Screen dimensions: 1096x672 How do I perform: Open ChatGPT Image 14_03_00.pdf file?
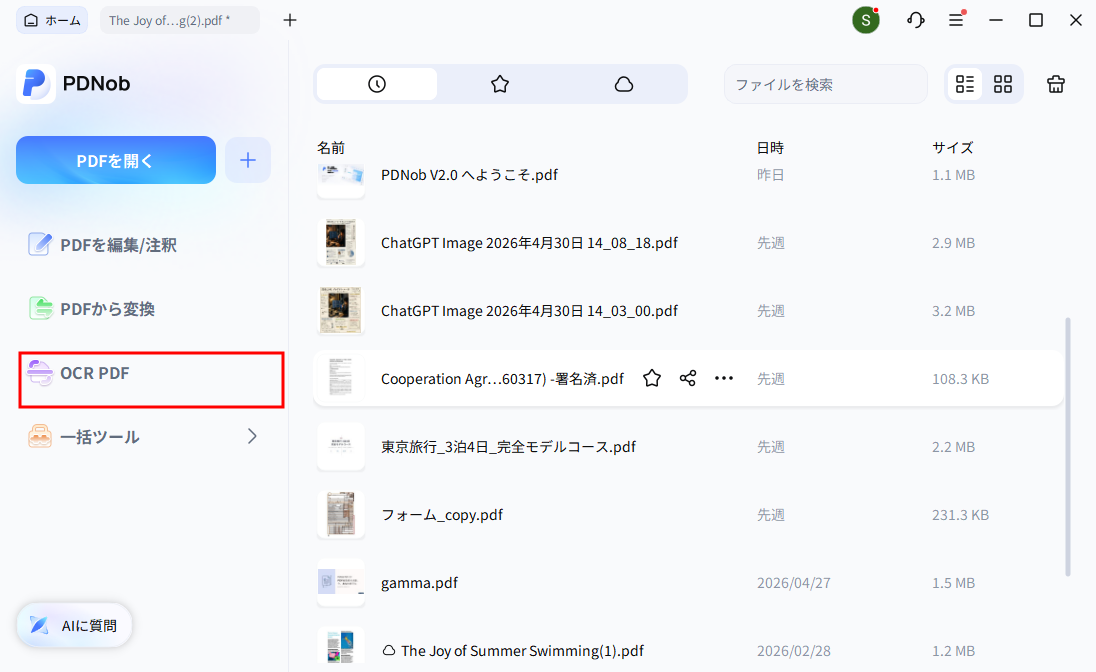coord(529,310)
